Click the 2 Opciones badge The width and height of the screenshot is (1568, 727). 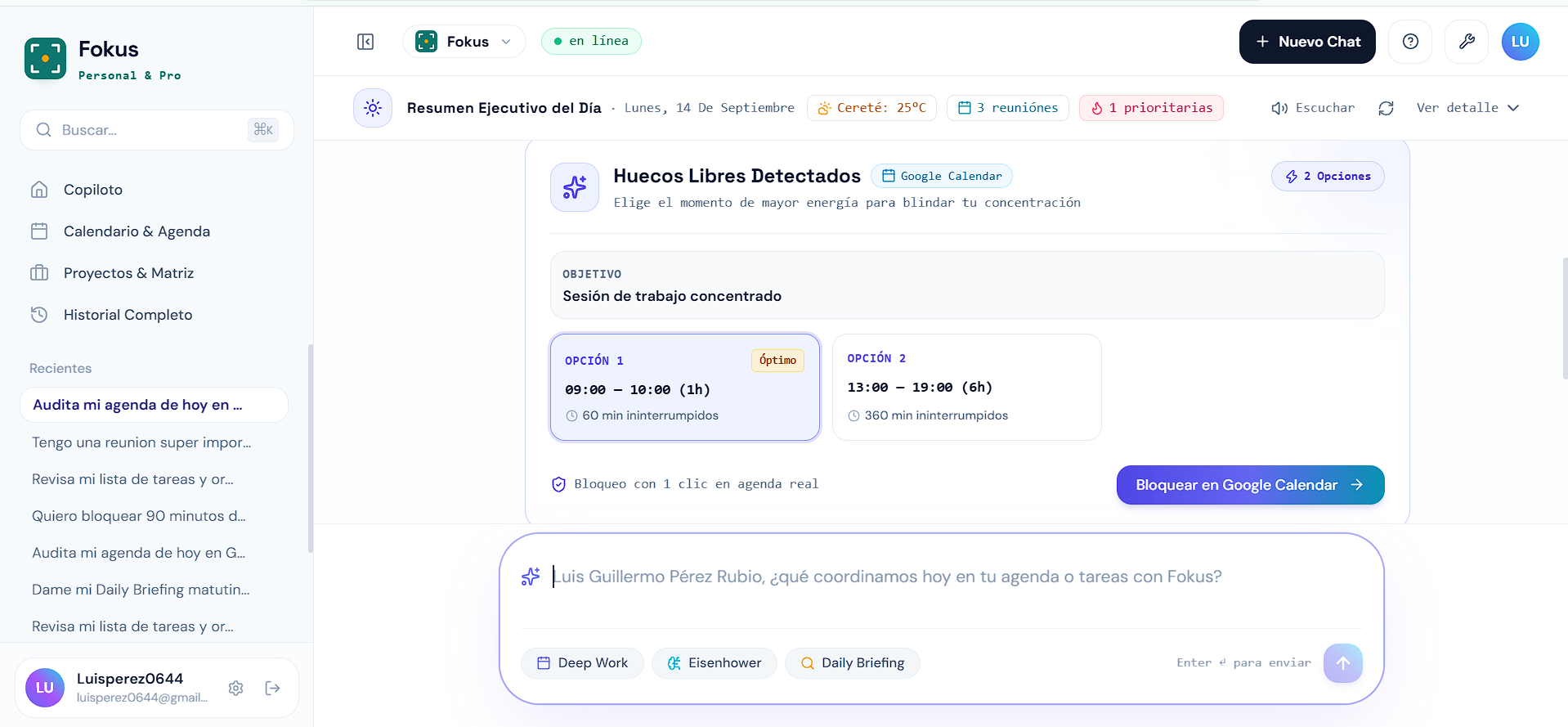[1328, 177]
